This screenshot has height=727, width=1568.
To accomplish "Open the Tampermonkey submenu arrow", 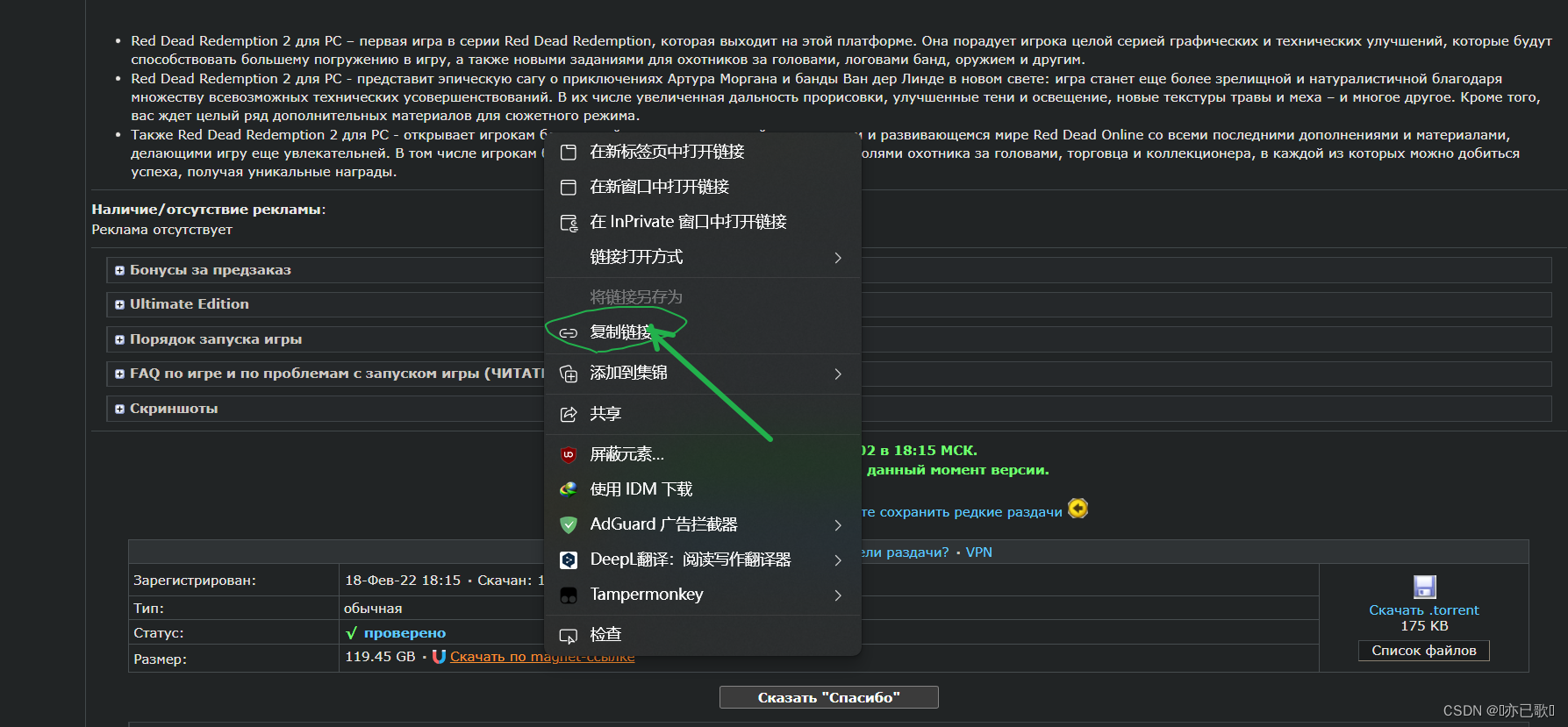I will coord(838,595).
